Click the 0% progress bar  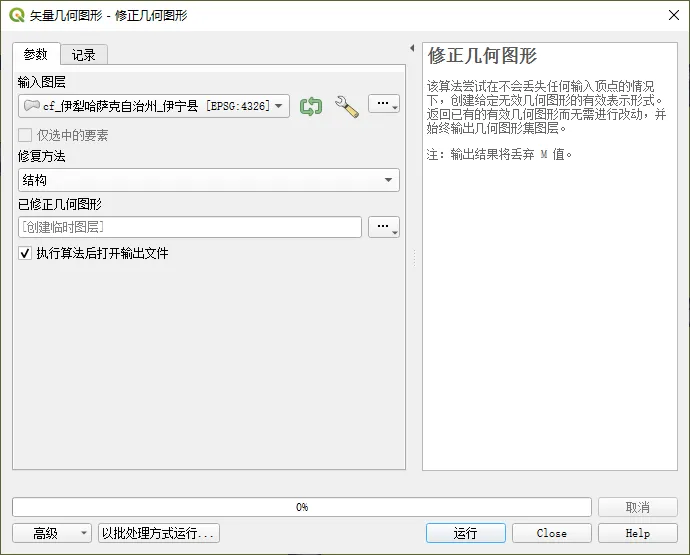301,507
